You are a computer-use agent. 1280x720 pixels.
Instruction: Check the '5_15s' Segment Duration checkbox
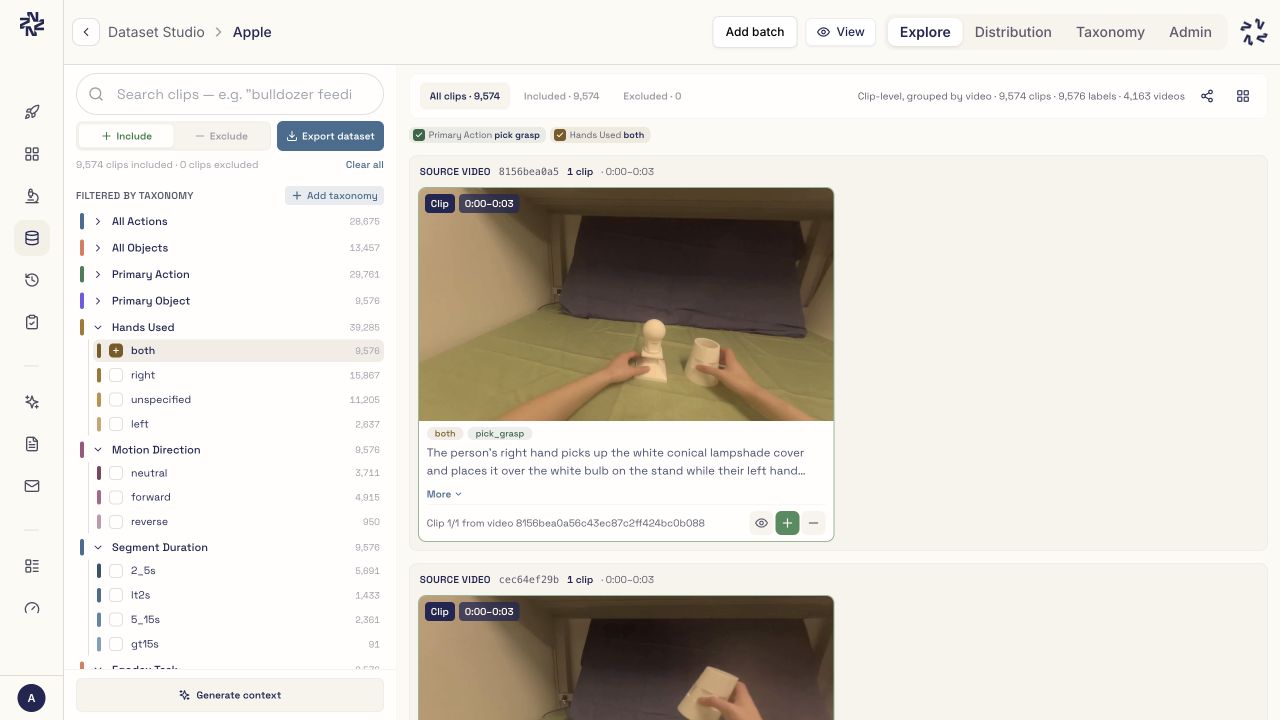[116, 620]
